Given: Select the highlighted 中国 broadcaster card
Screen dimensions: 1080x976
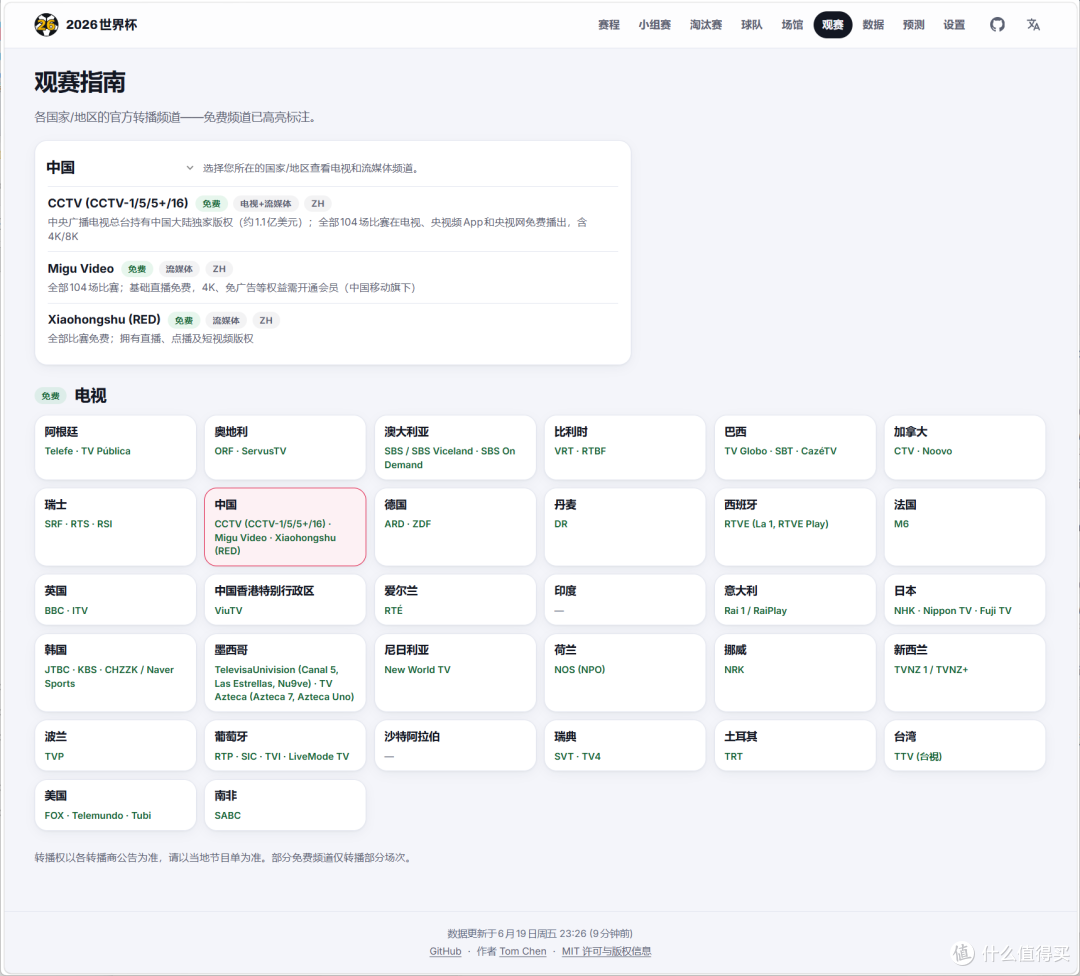Looking at the screenshot, I should [x=285, y=527].
